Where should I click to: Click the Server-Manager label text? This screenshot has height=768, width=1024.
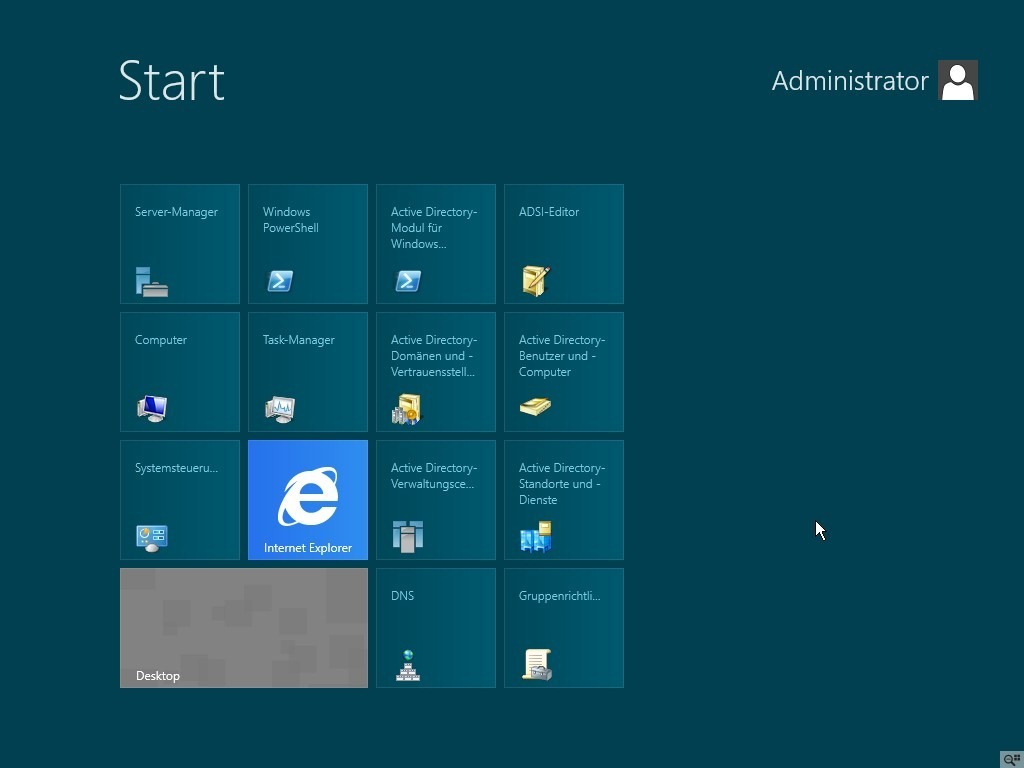(x=176, y=212)
